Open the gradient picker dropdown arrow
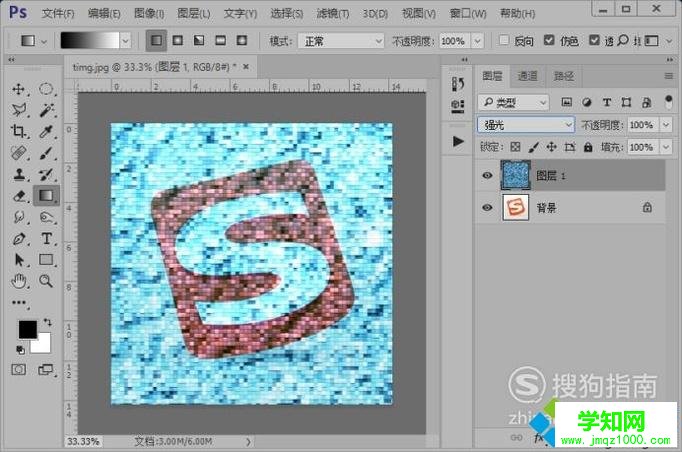This screenshot has height=452, width=682. [x=125, y=41]
